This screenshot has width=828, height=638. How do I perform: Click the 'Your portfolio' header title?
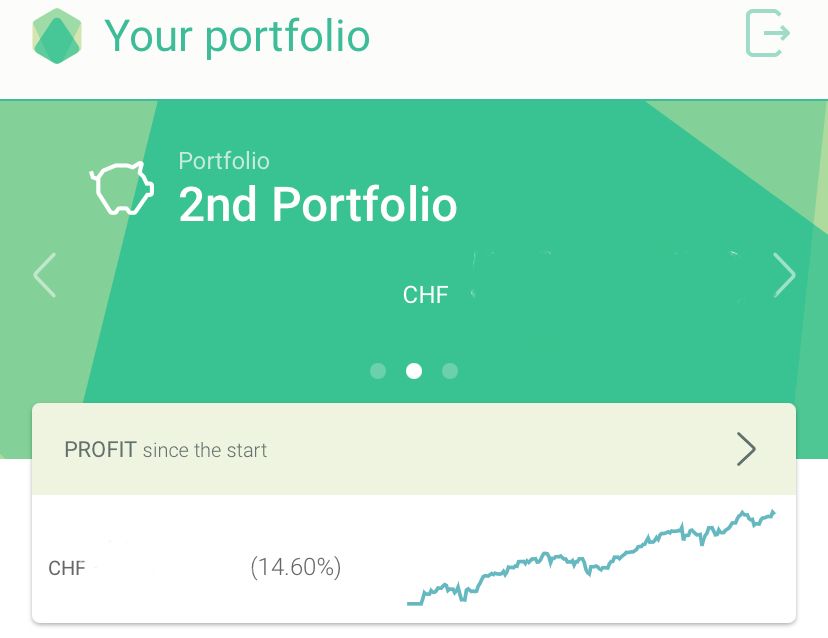pos(237,36)
